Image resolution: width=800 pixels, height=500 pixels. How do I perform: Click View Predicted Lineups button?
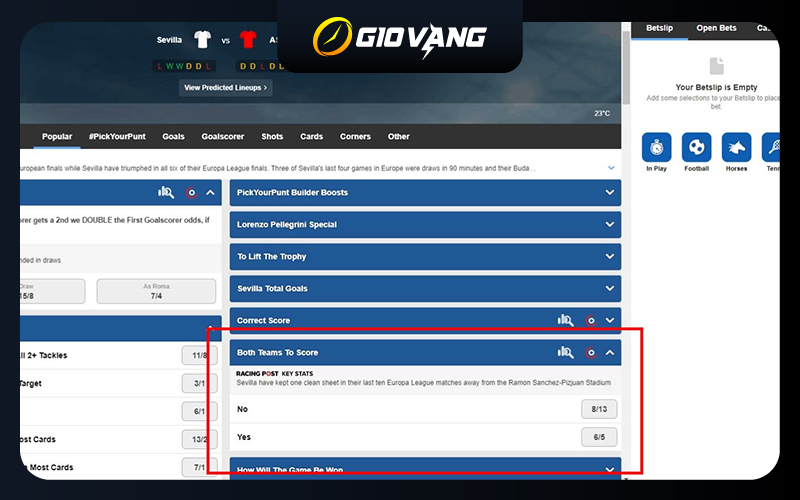pos(226,88)
